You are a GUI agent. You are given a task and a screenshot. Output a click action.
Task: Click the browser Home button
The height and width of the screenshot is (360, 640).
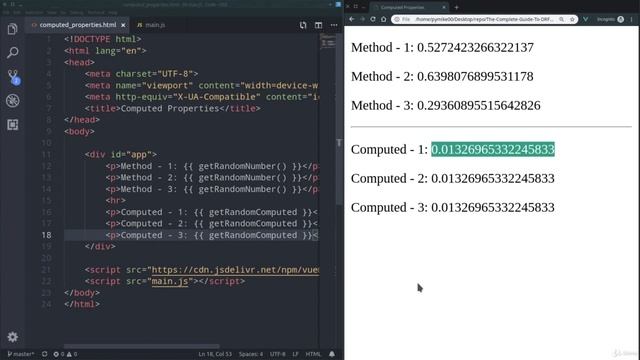pyautogui.click(x=383, y=19)
